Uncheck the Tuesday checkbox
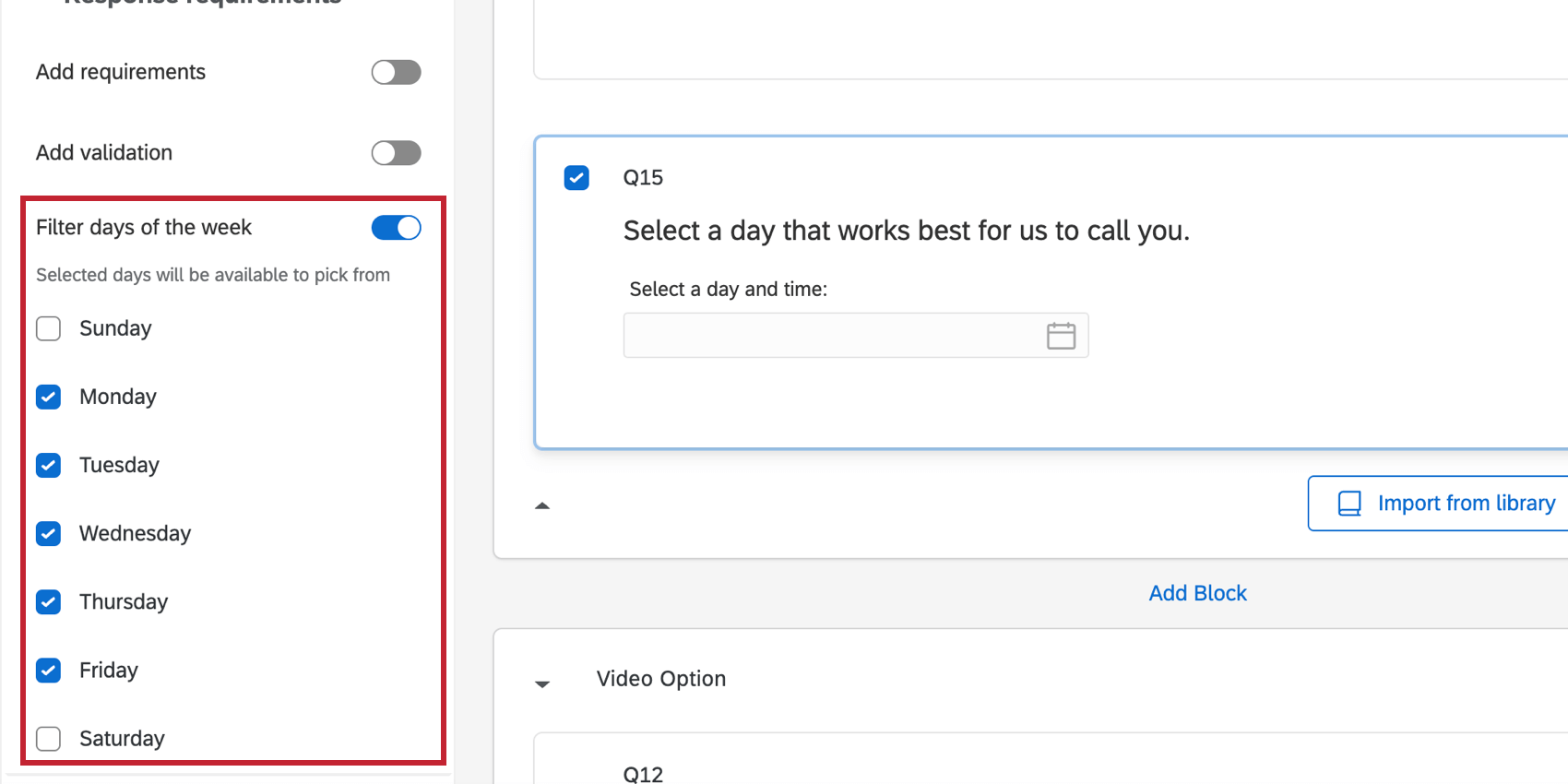1568x784 pixels. coord(49,466)
